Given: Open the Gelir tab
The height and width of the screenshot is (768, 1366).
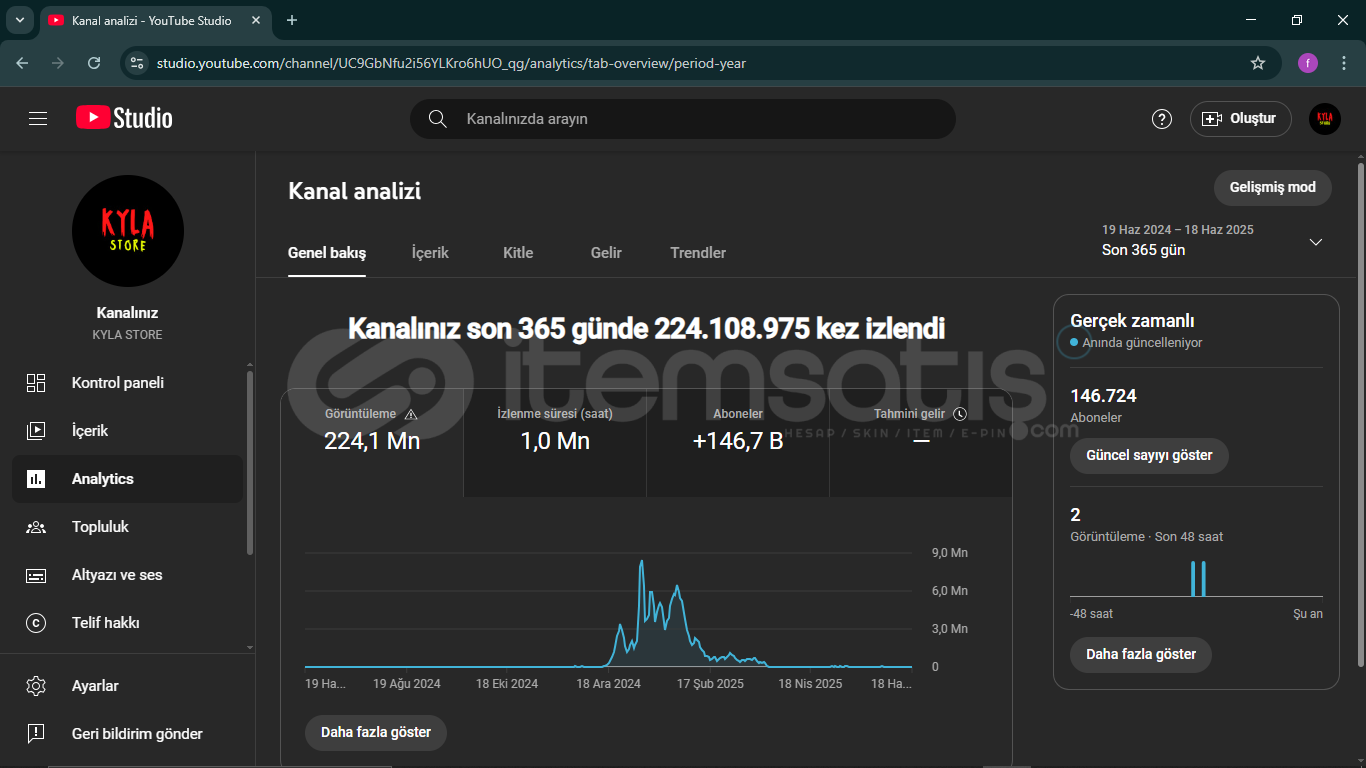Looking at the screenshot, I should click(x=606, y=253).
